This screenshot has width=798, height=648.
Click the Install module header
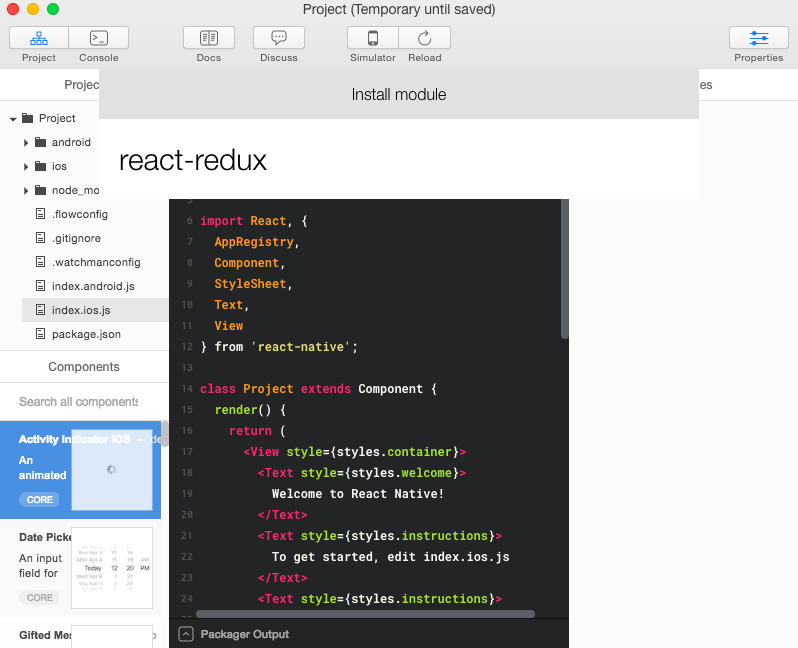[x=399, y=94]
